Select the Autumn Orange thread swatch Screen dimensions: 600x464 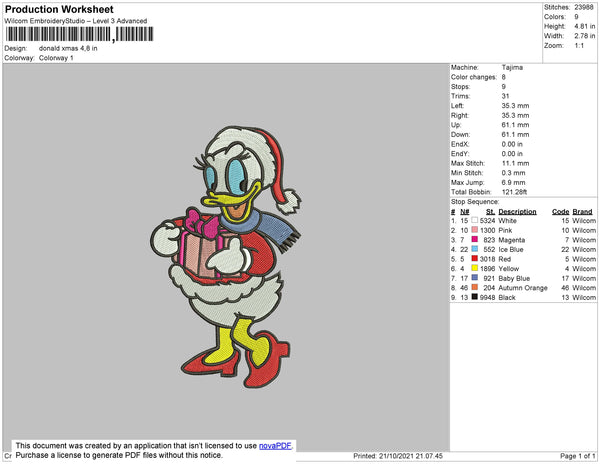[x=475, y=287]
